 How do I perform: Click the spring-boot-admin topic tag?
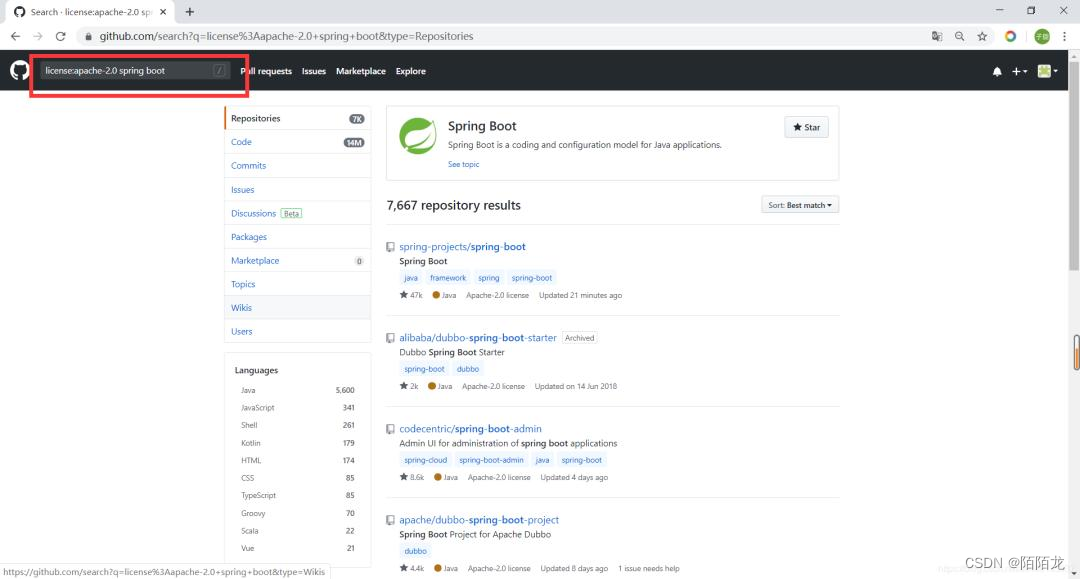pyautogui.click(x=491, y=460)
